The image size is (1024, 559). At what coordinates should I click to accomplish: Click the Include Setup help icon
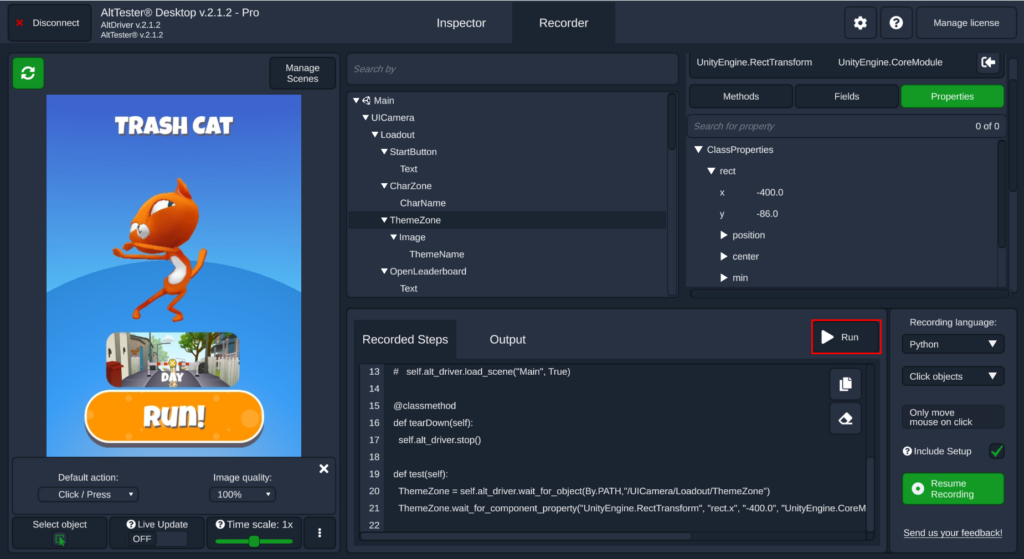coord(907,451)
